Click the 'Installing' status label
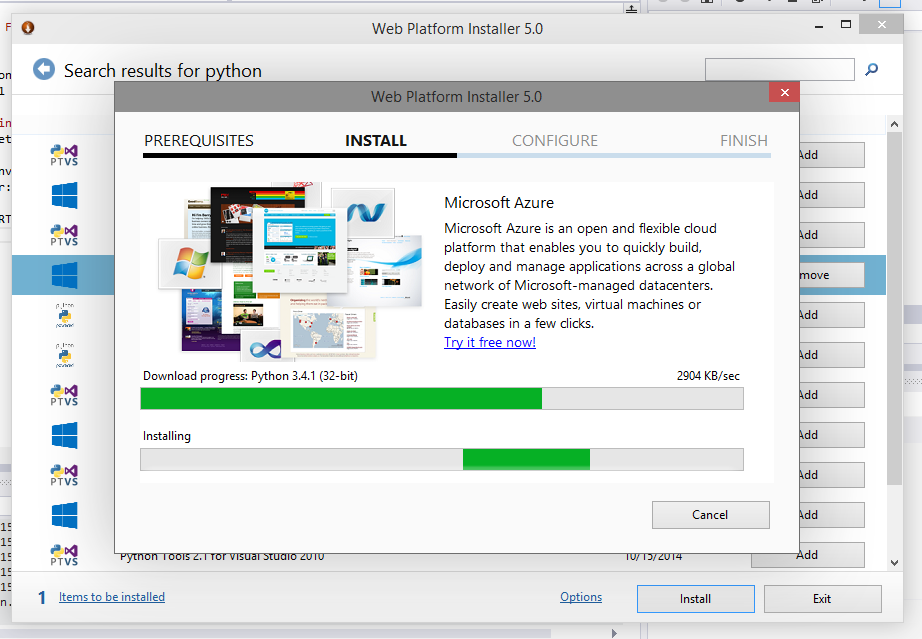 tap(167, 436)
